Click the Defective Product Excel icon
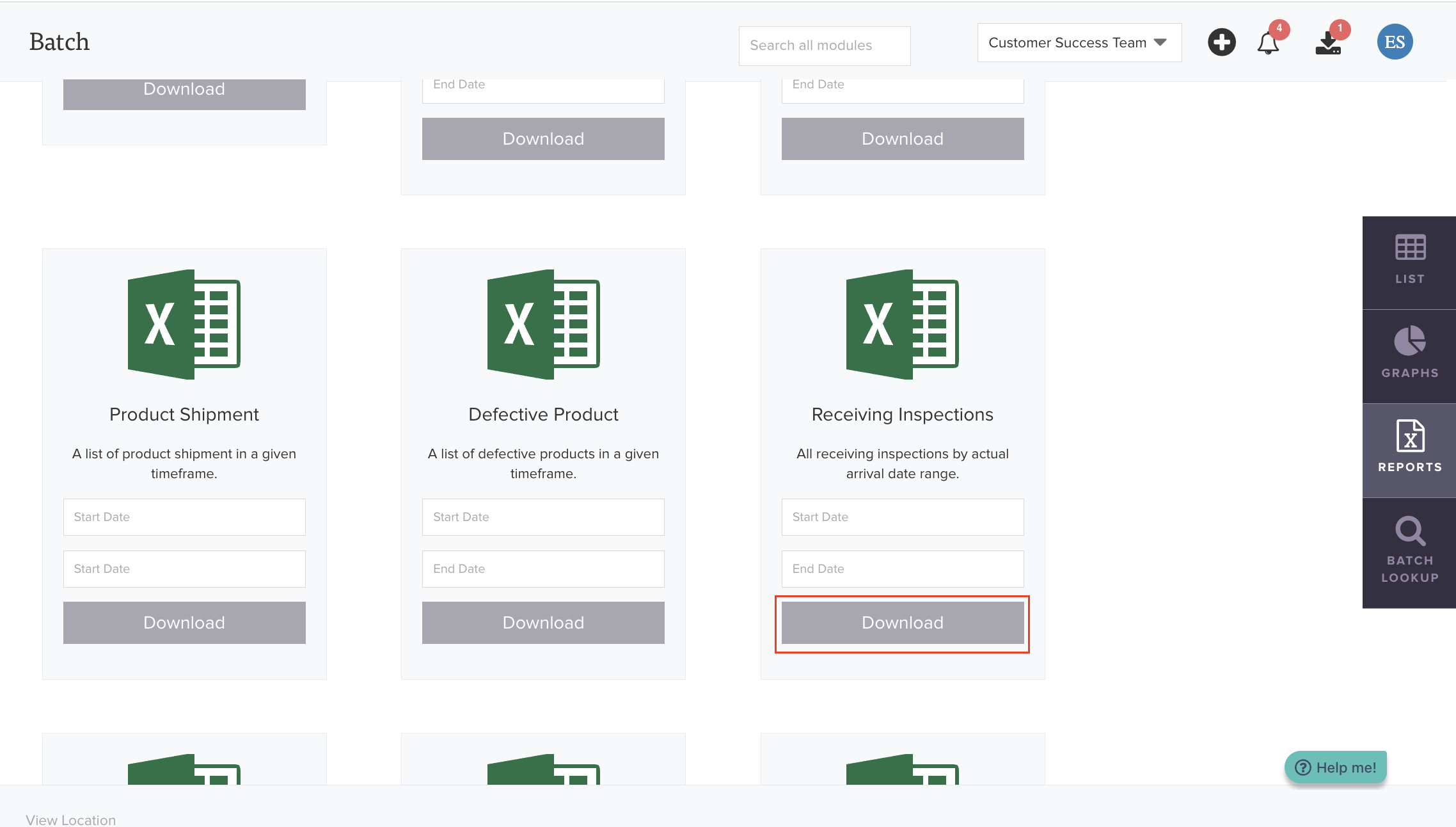 (x=543, y=324)
